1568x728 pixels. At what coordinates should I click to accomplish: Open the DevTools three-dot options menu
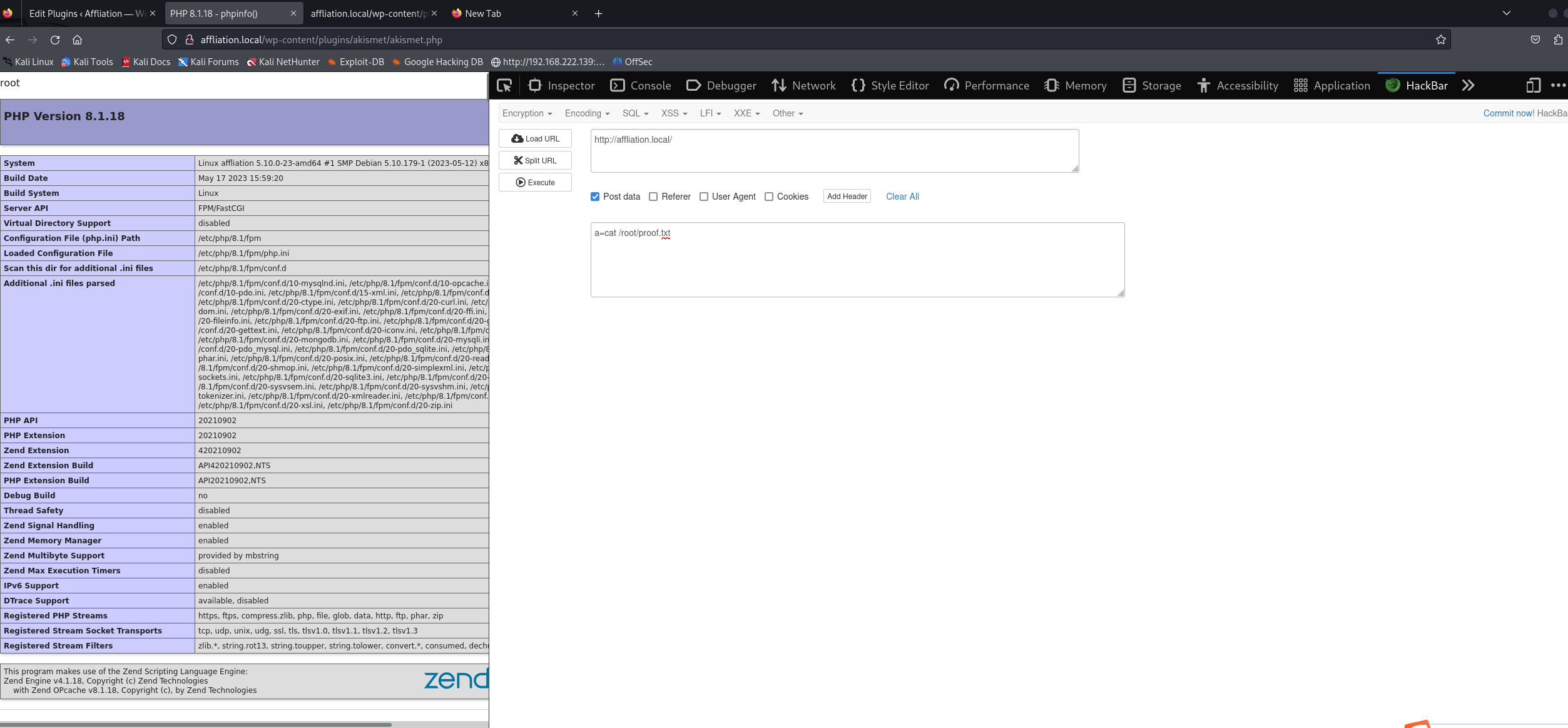pos(1558,86)
